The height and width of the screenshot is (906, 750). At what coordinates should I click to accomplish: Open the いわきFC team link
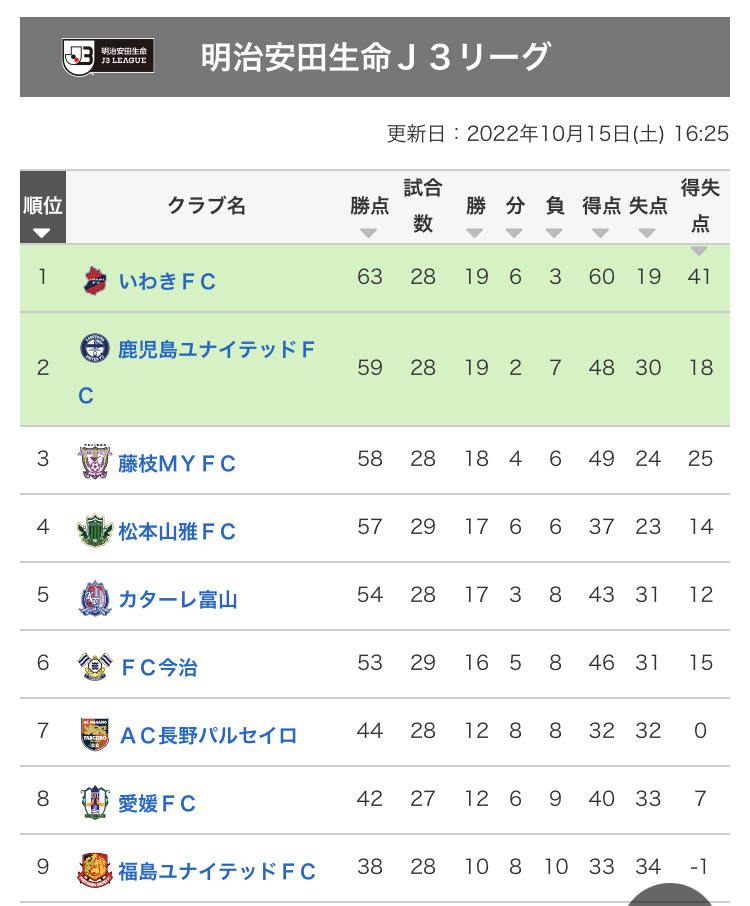[x=167, y=281]
